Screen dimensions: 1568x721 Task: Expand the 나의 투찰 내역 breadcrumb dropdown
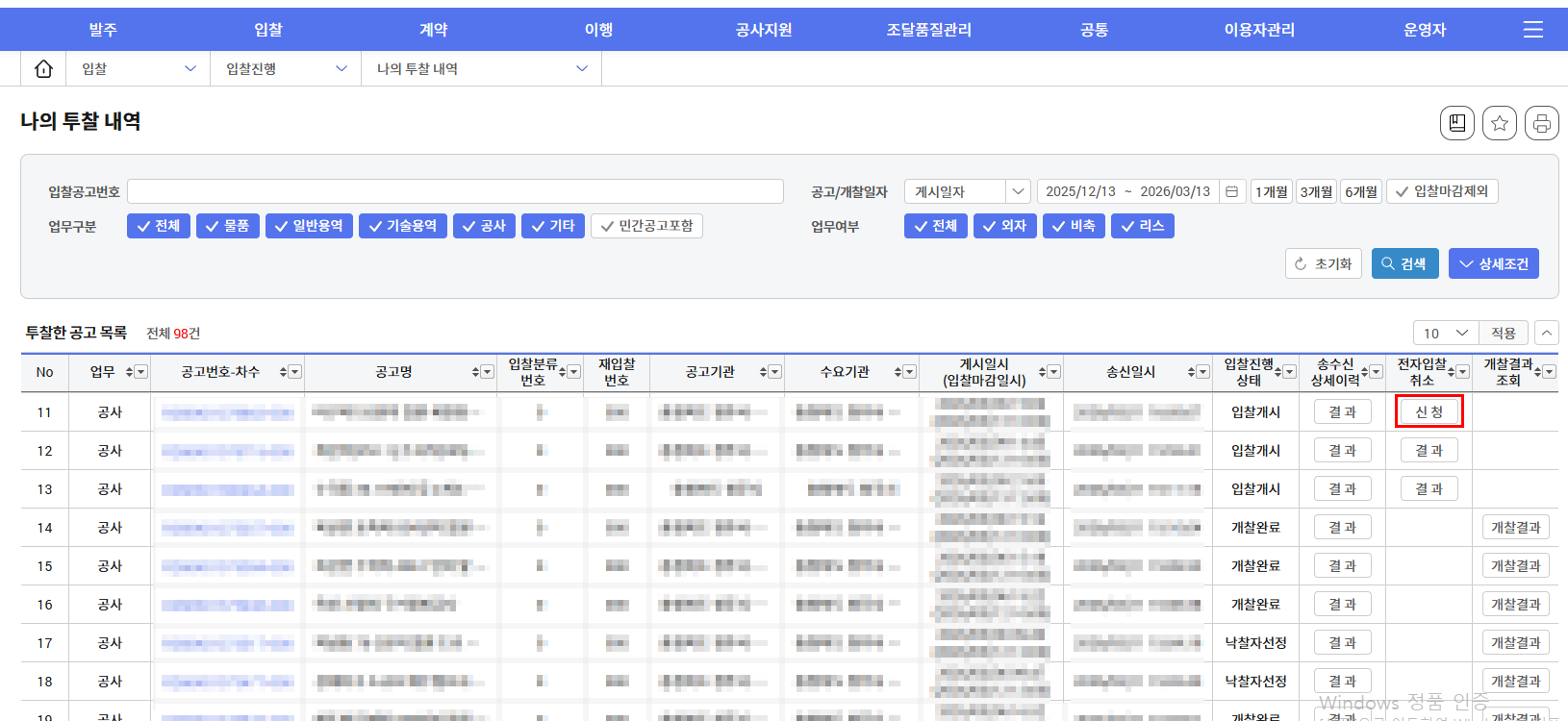click(482, 69)
